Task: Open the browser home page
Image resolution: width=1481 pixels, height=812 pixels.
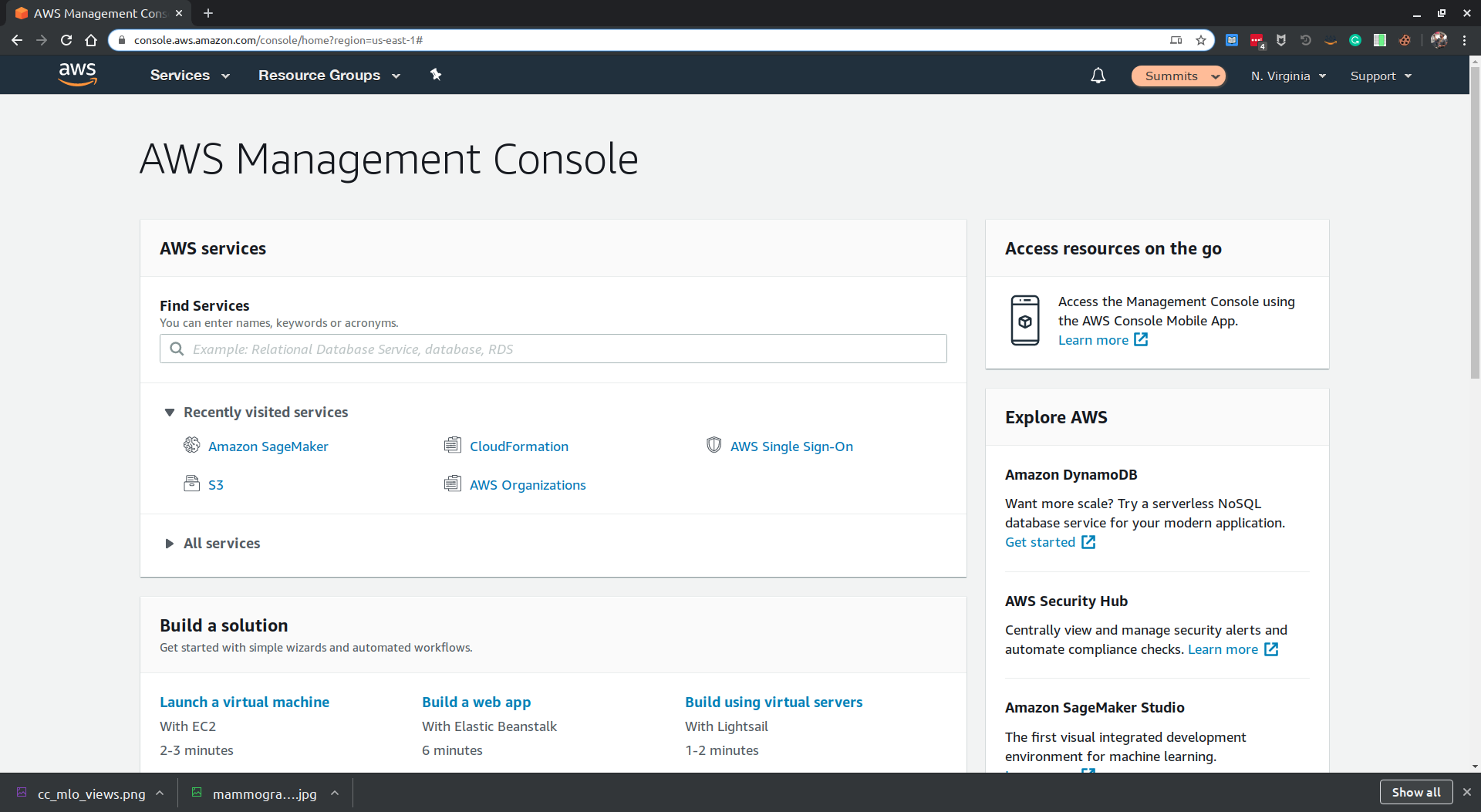Action: click(91, 40)
